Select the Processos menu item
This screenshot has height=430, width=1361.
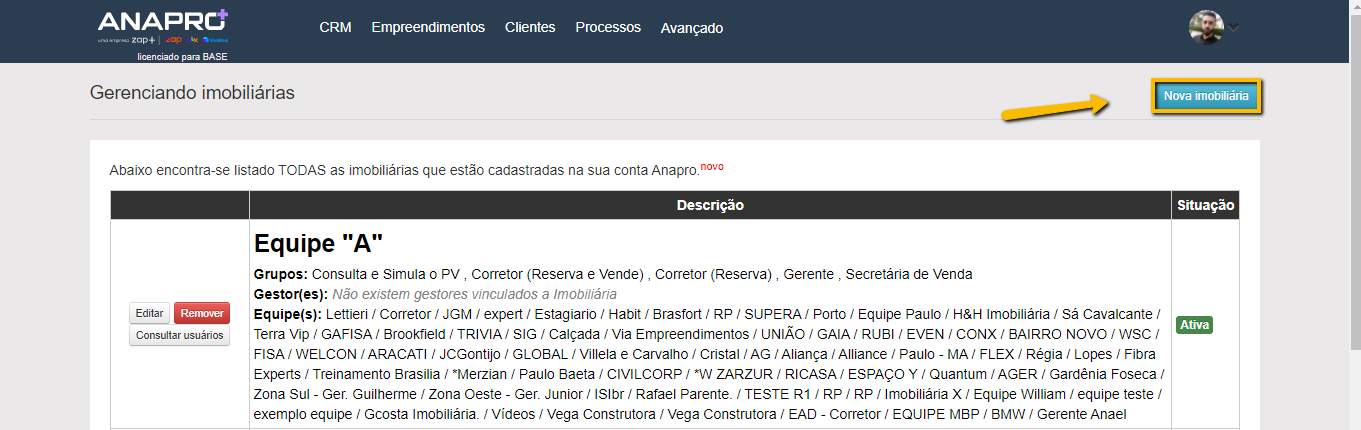[x=608, y=28]
